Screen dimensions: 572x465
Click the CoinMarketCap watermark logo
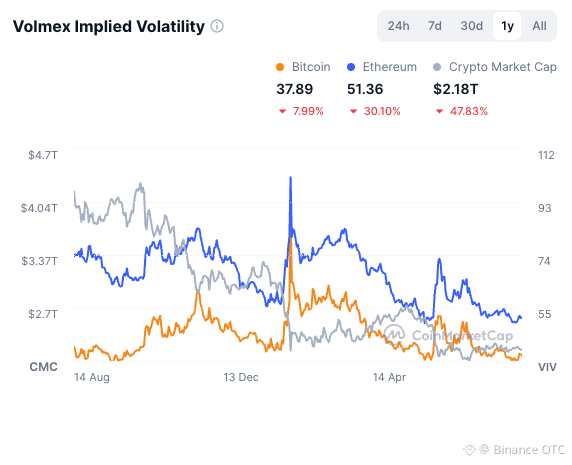(394, 334)
